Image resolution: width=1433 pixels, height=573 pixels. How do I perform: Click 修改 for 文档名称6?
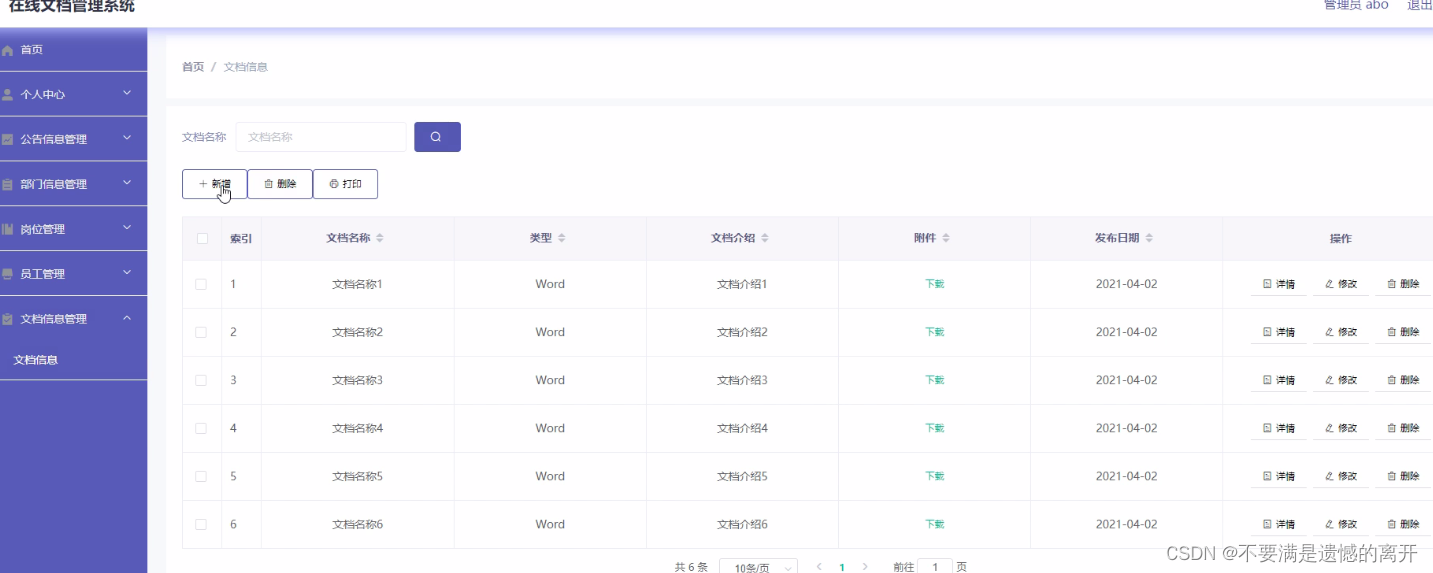click(x=1340, y=524)
